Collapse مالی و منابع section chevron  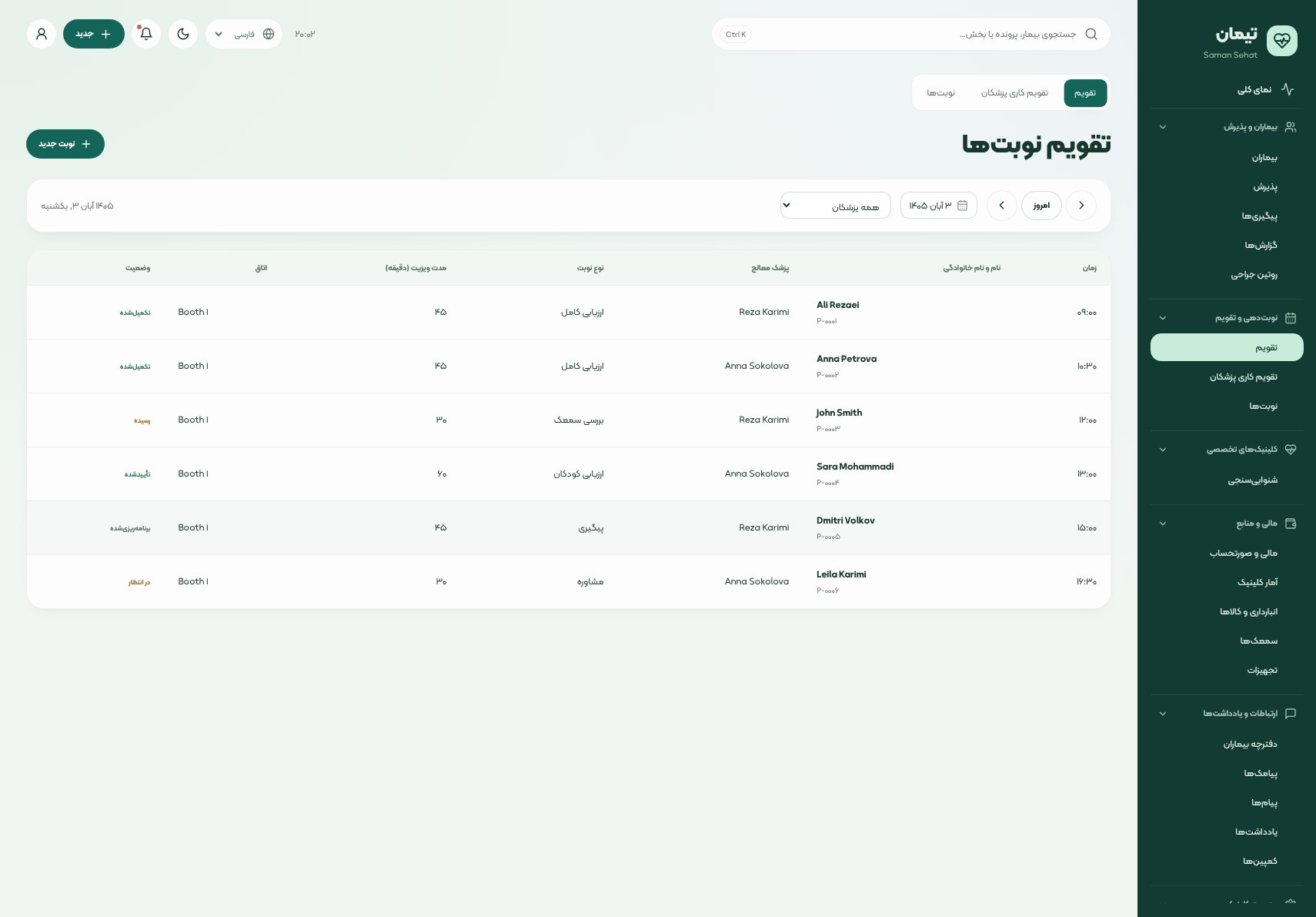click(x=1163, y=524)
